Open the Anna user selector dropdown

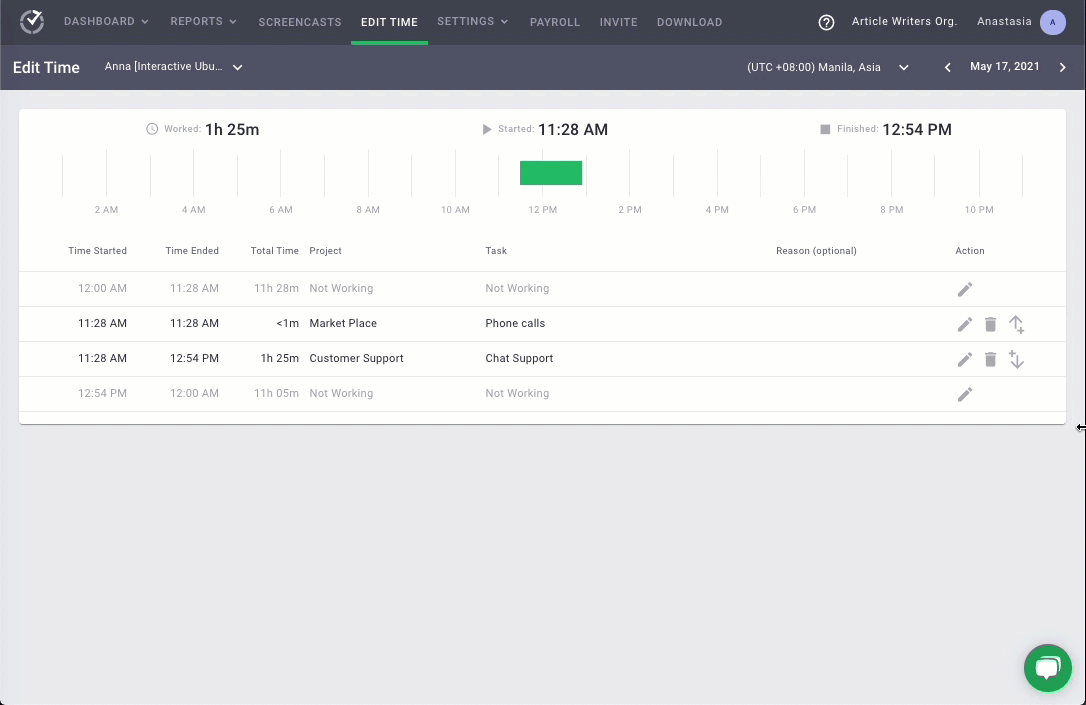[173, 66]
